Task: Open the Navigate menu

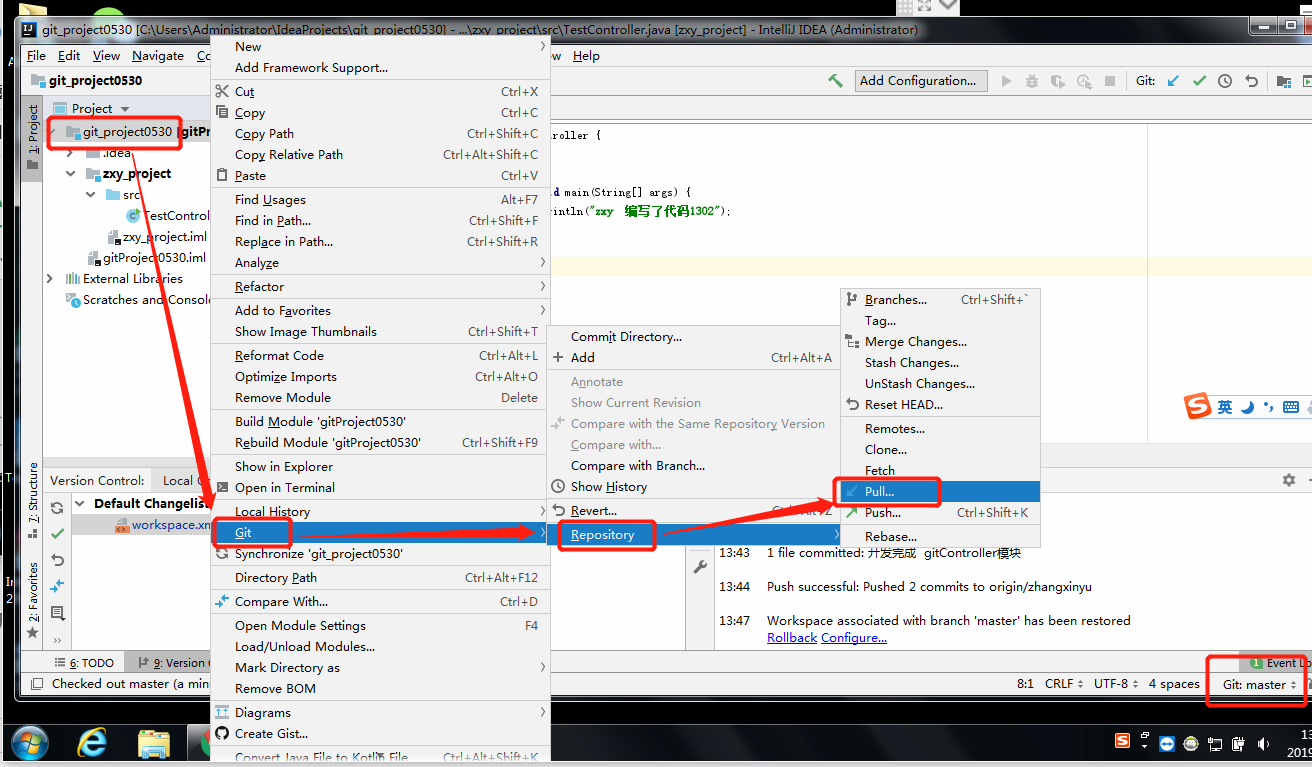Action: tap(158, 56)
